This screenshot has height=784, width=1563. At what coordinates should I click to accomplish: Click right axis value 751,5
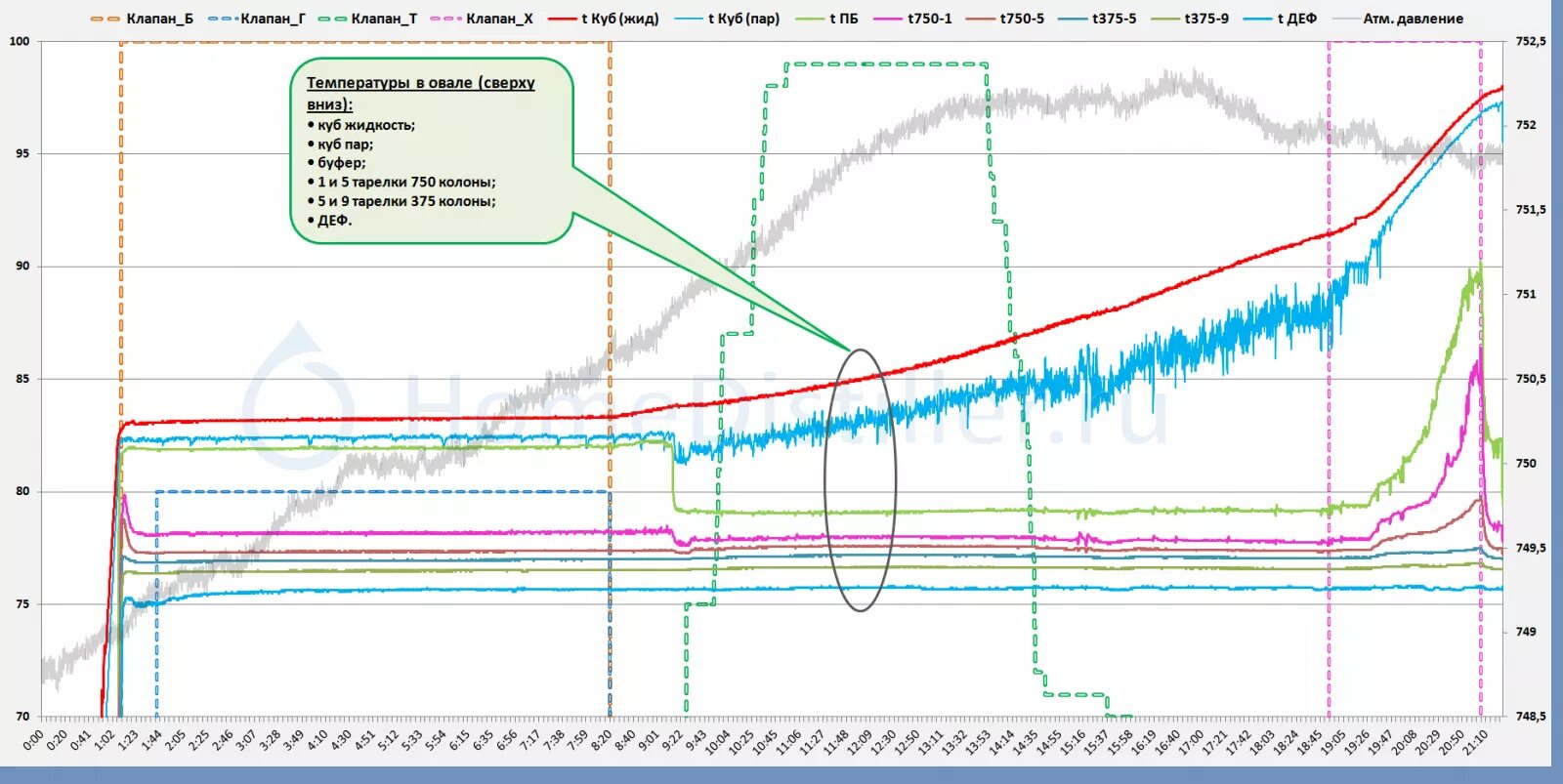[1530, 210]
